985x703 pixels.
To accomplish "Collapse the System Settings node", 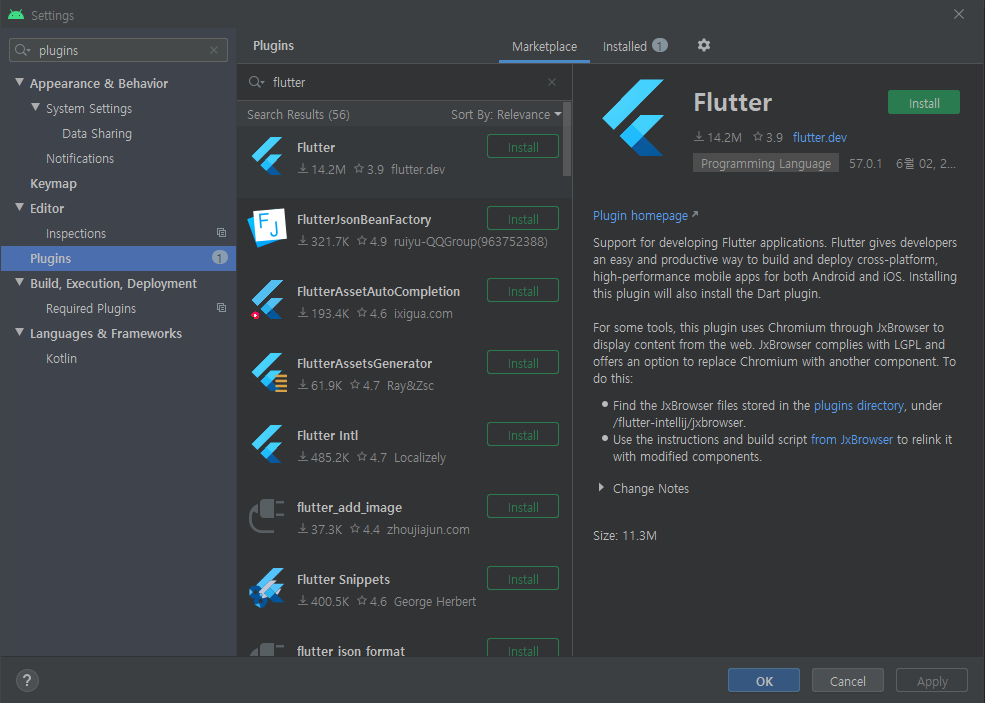I will 36,107.
